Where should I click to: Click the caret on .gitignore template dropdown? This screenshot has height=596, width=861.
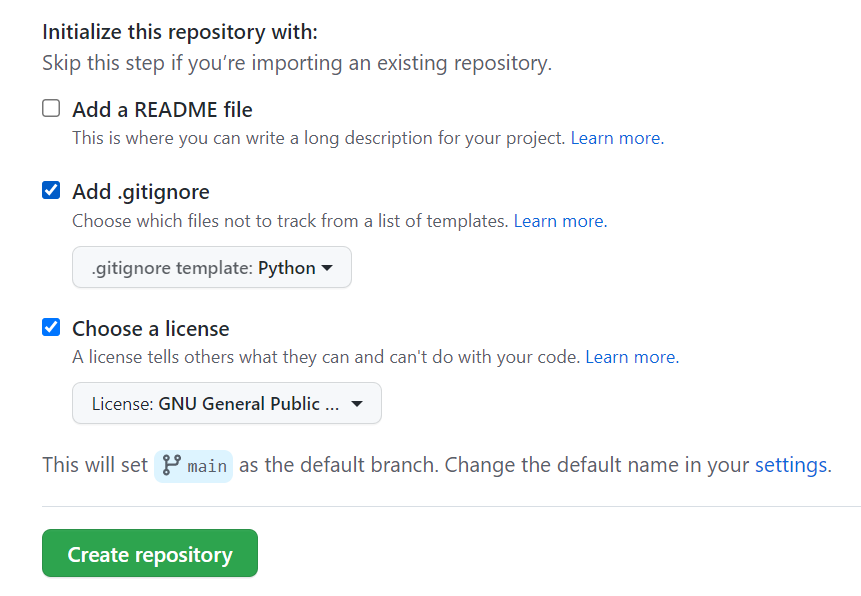327,268
